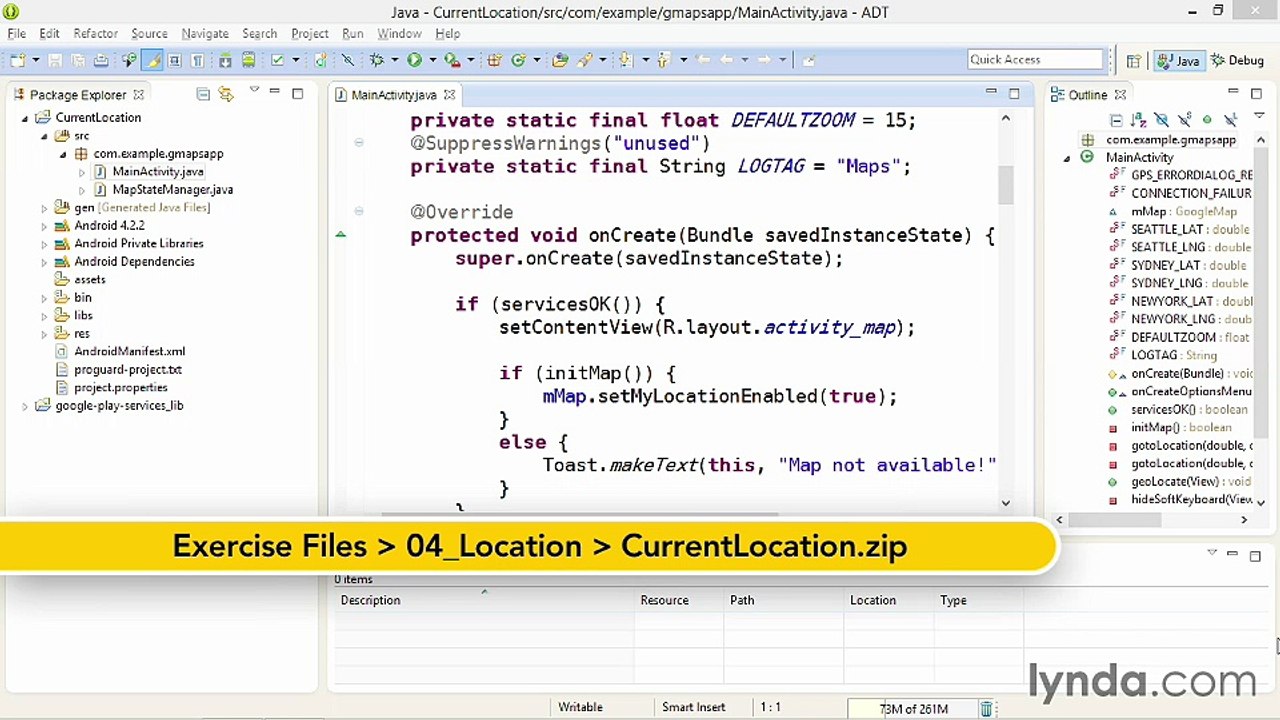Click the Next Annotation toolbar icon
The height and width of the screenshot is (720, 1280).
(x=624, y=60)
